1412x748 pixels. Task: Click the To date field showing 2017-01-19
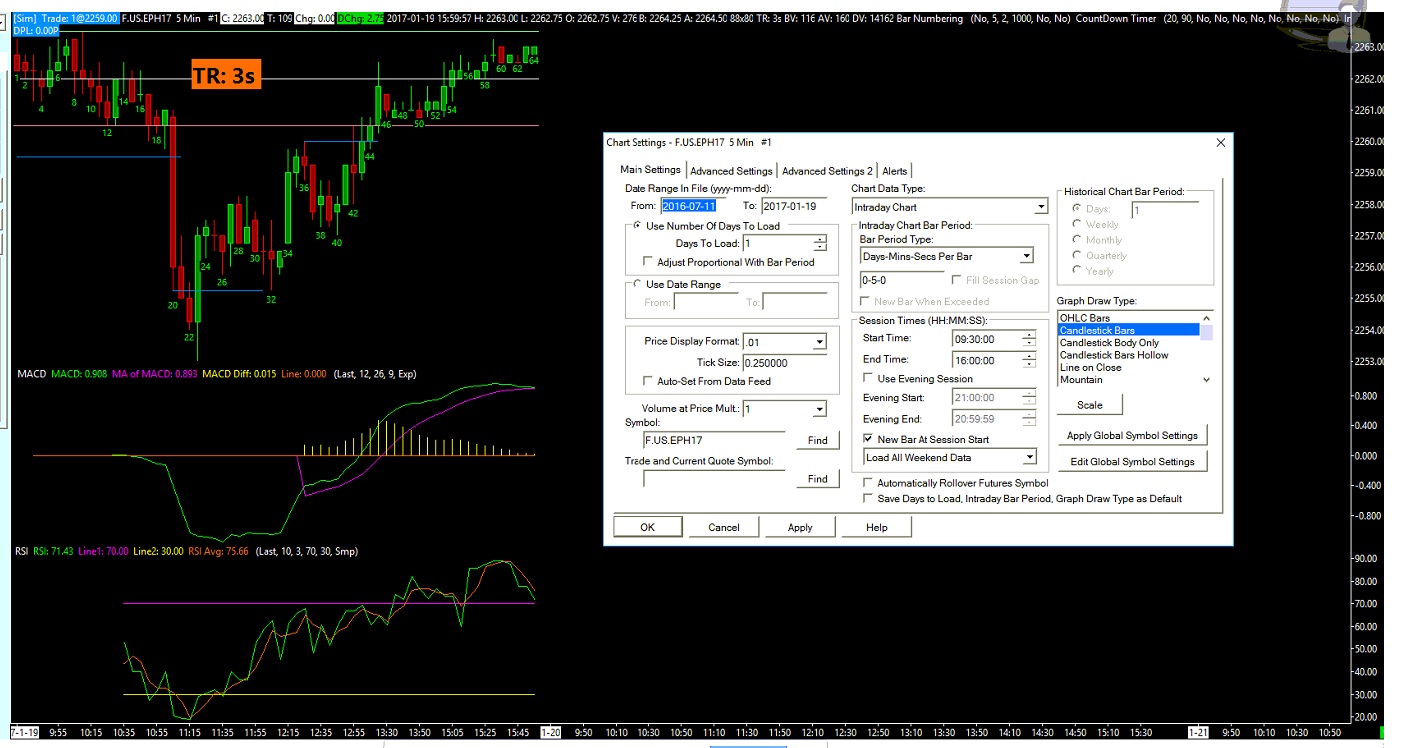tap(794, 206)
